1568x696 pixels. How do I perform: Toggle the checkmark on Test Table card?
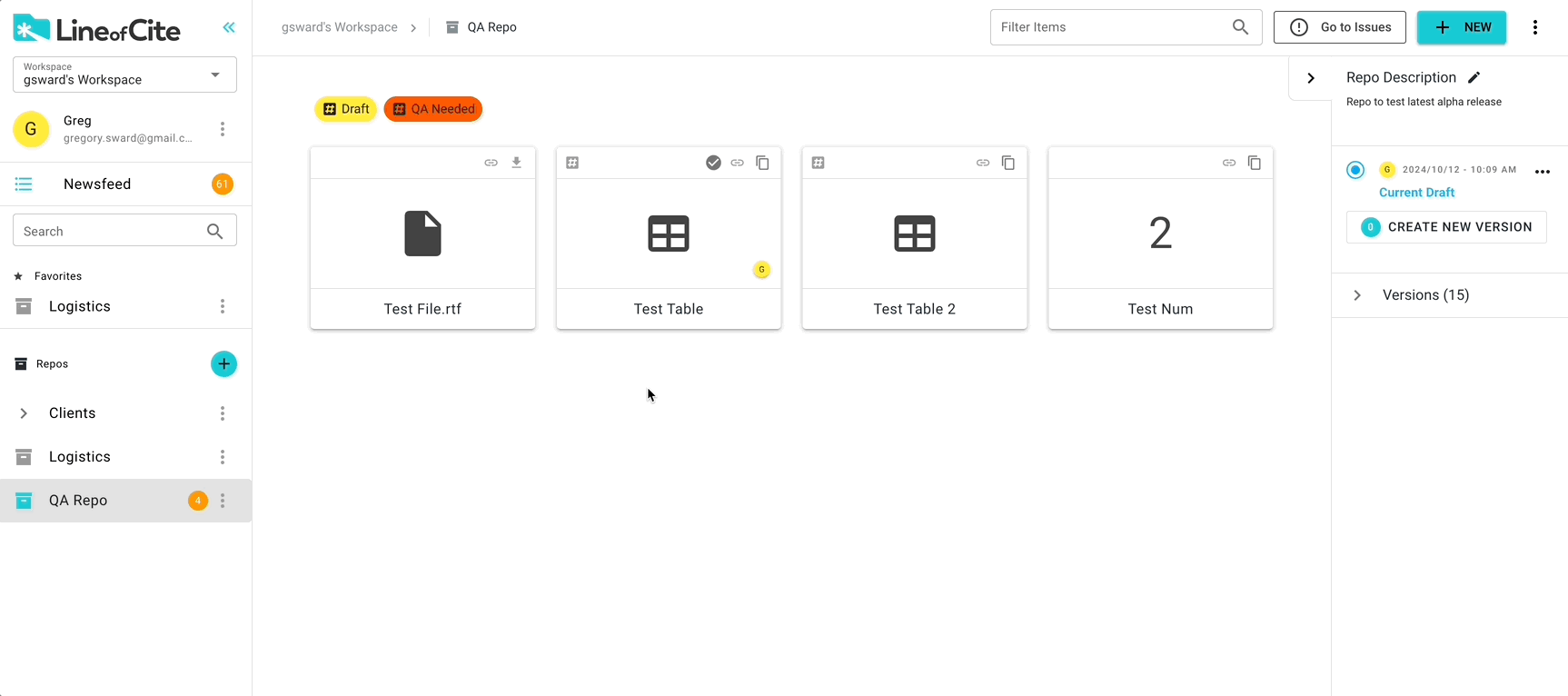pyautogui.click(x=714, y=163)
